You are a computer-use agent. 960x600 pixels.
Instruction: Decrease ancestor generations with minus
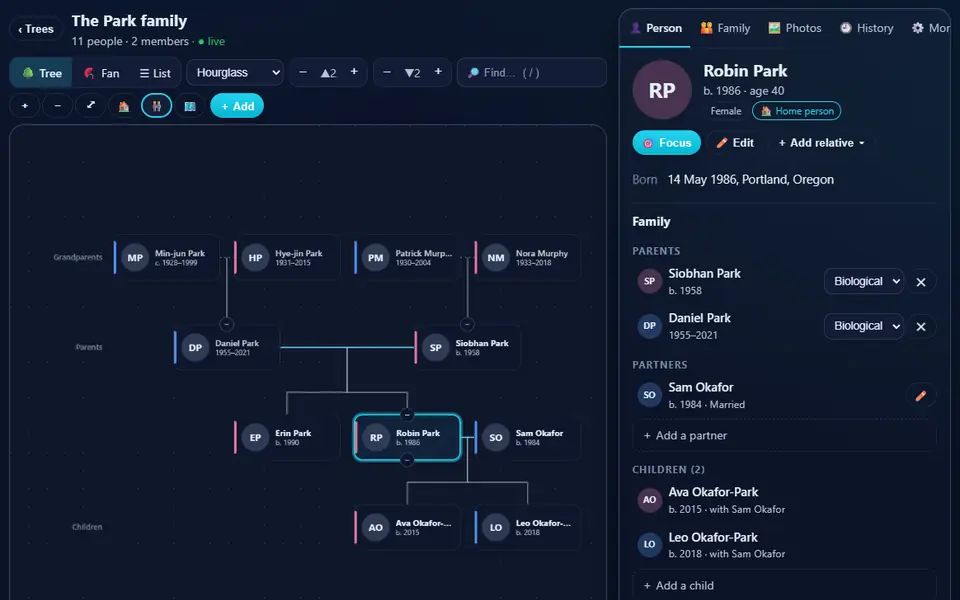click(303, 72)
